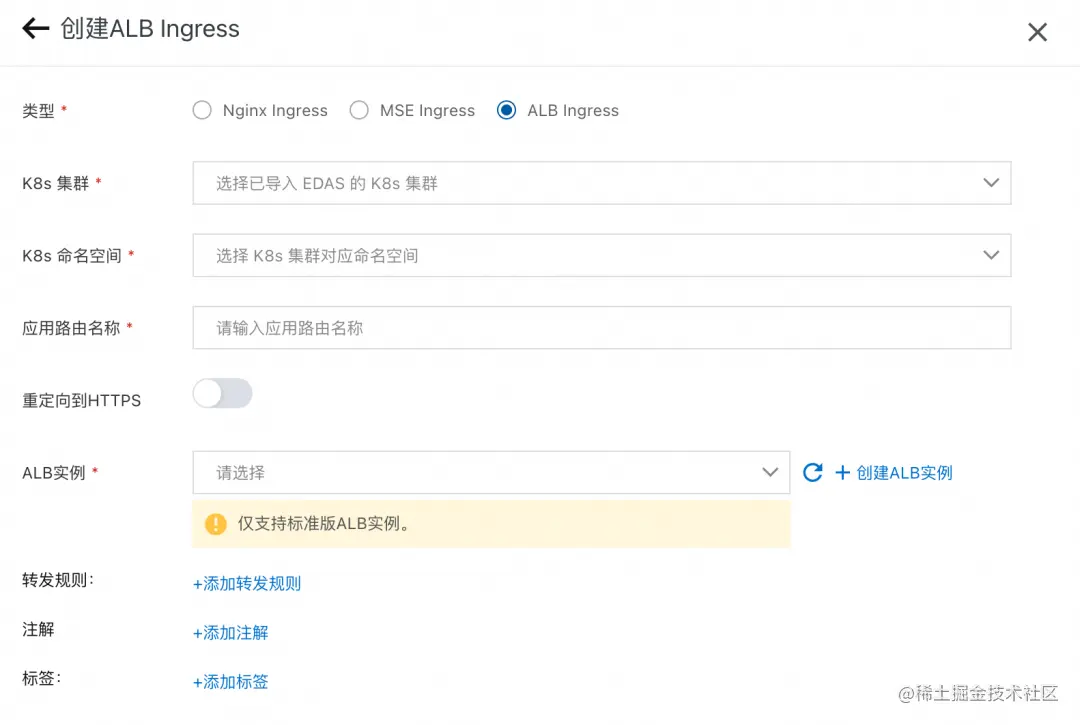Image resolution: width=1080 pixels, height=725 pixels.
Task: Close the 创建ALB Ingress panel
Action: (x=1037, y=32)
